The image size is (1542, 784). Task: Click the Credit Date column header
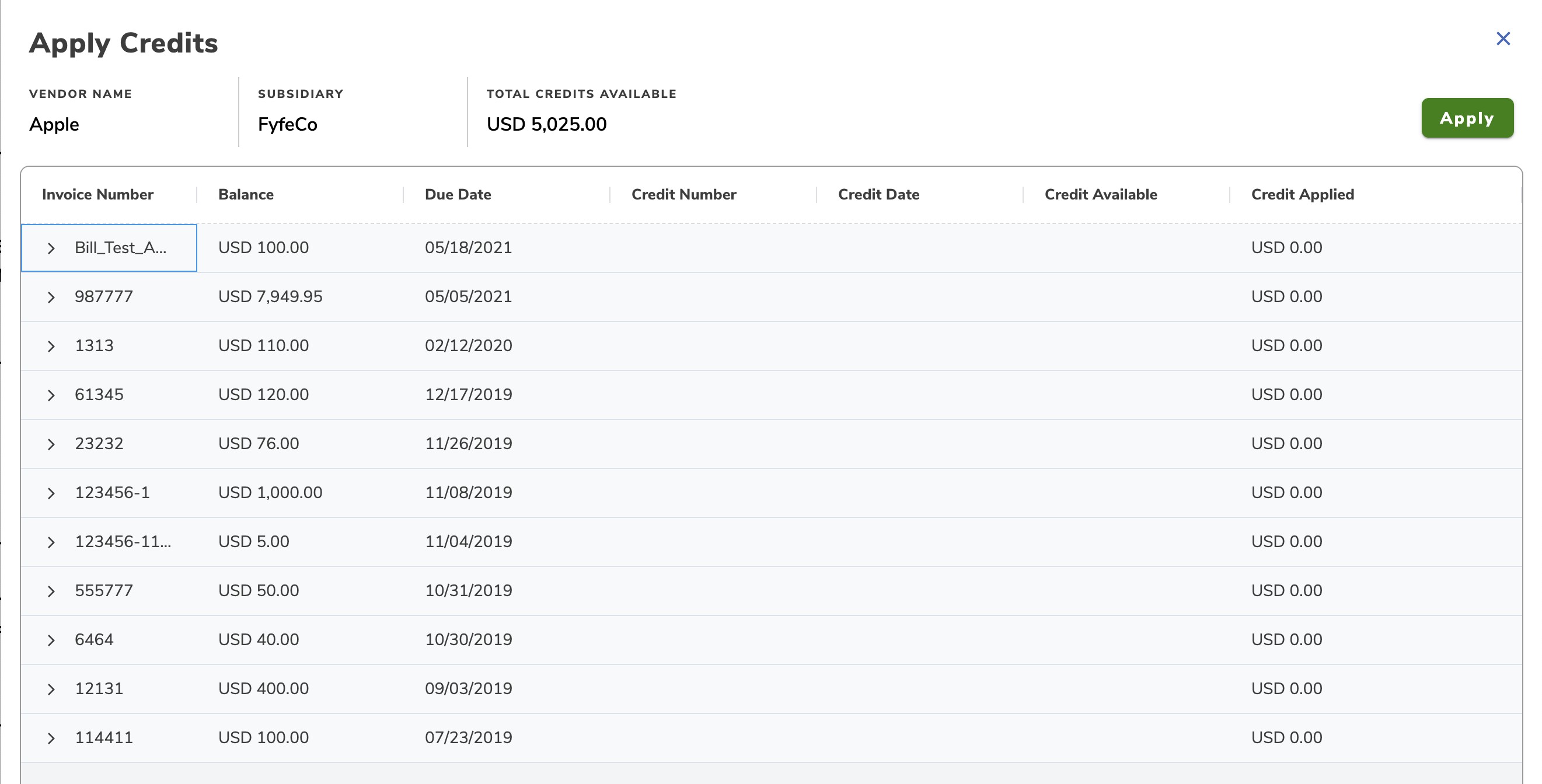tap(878, 194)
